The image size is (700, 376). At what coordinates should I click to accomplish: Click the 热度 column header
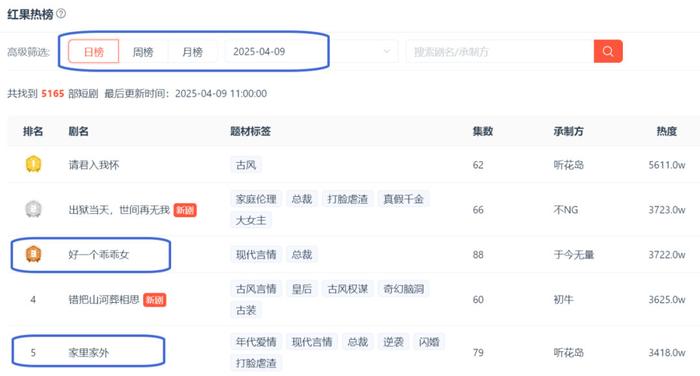[667, 131]
